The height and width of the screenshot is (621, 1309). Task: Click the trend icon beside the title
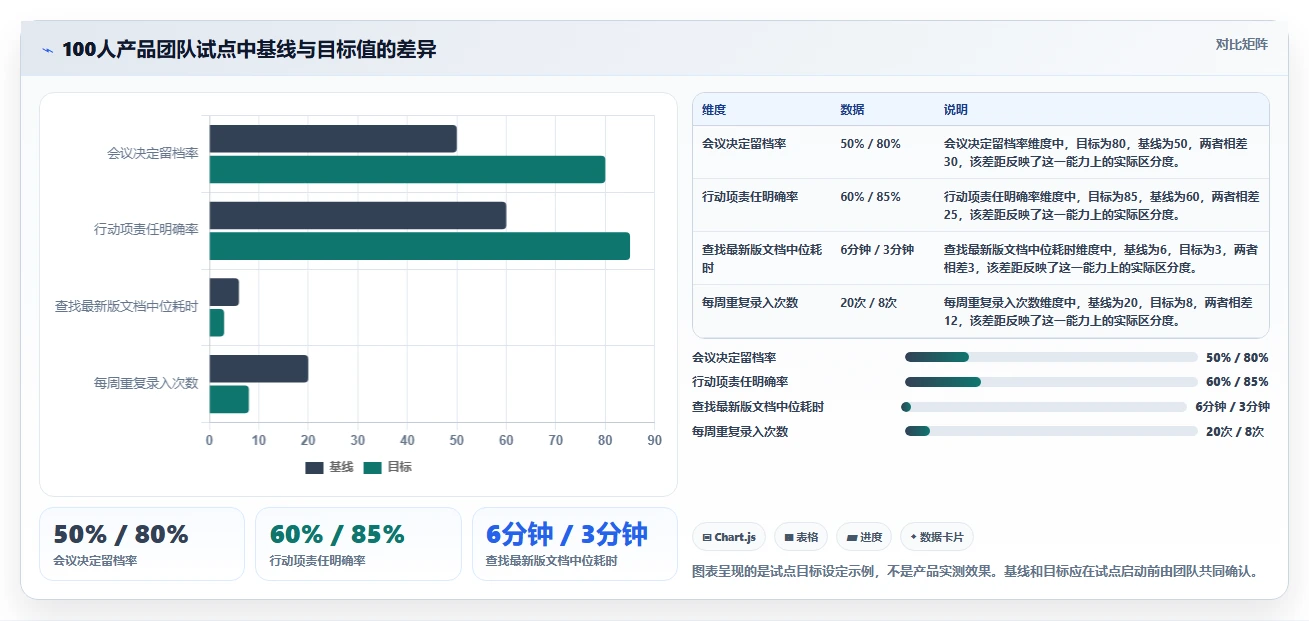(x=47, y=50)
